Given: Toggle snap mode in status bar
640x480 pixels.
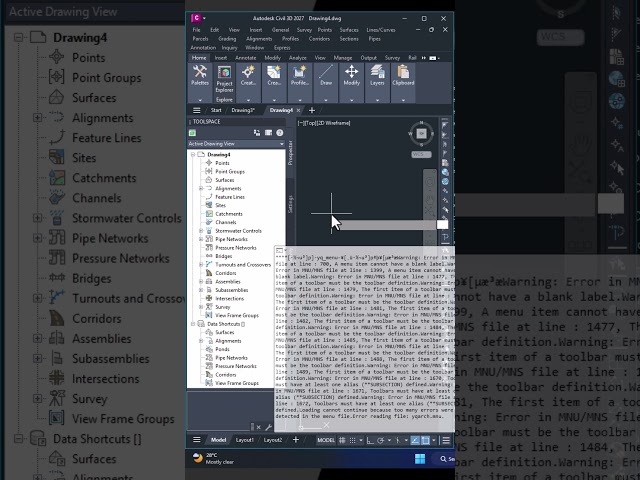Looking at the screenshot, I should pos(352,440).
